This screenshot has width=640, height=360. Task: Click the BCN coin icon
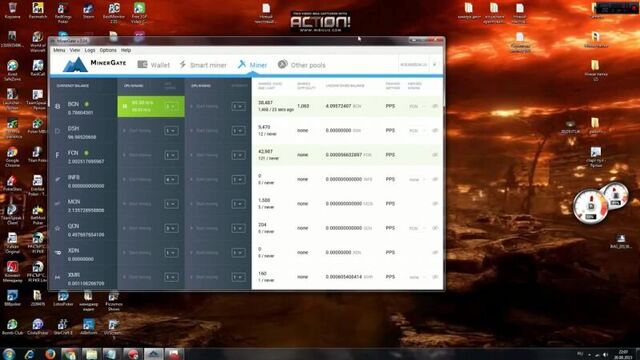click(x=58, y=107)
